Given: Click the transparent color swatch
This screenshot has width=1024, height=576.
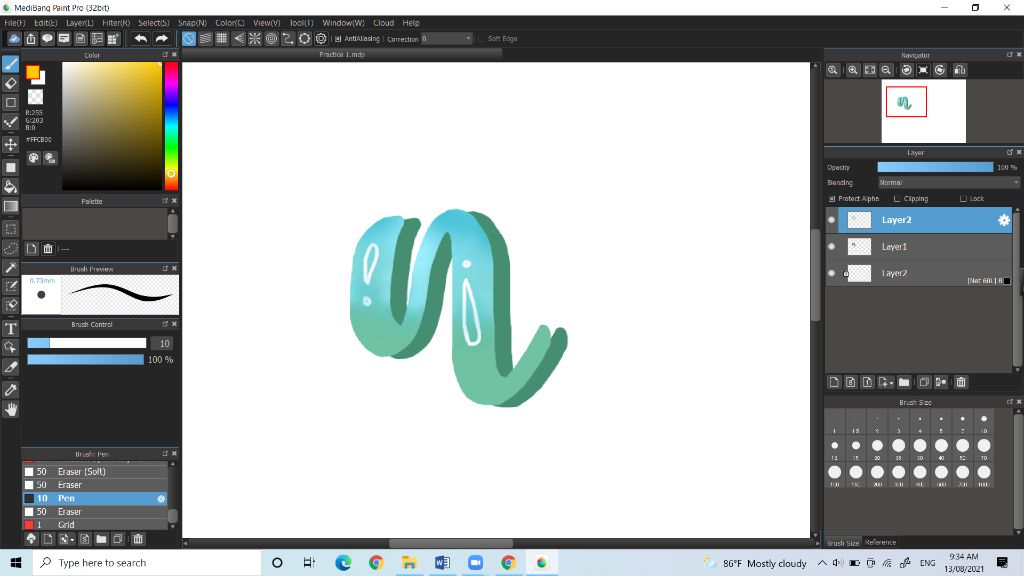Looking at the screenshot, I should point(35,97).
